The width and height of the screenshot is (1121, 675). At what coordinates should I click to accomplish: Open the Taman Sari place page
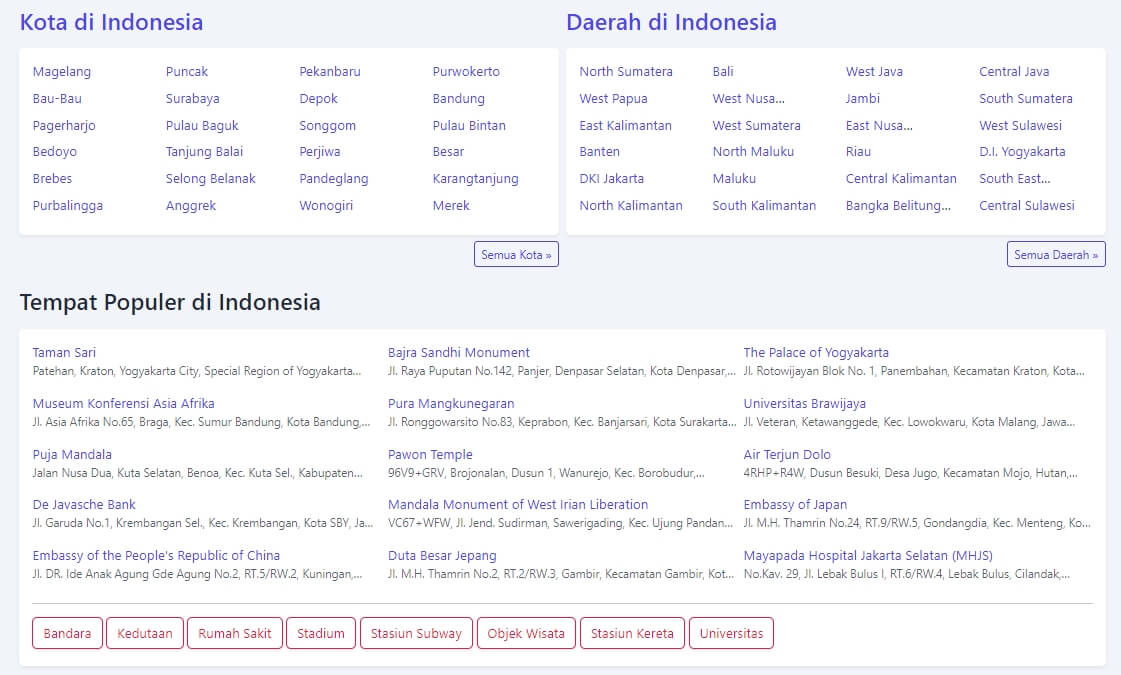[64, 352]
